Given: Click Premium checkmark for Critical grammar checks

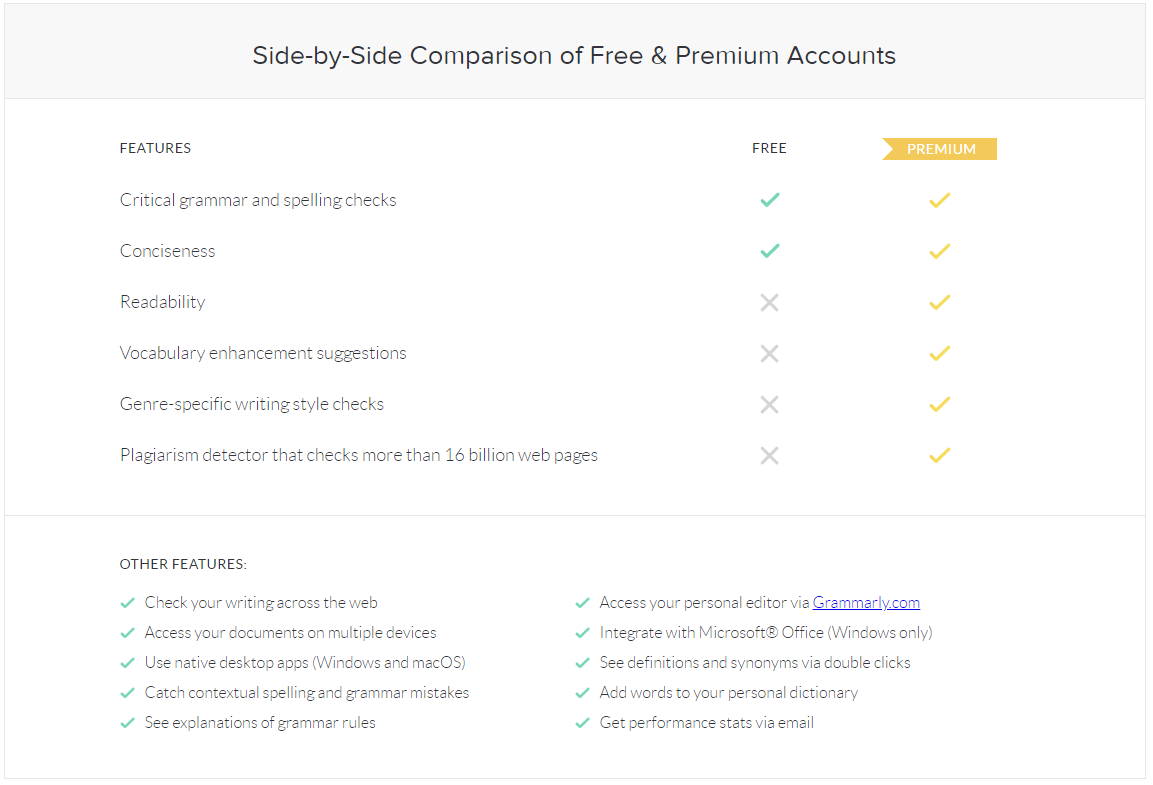Looking at the screenshot, I should (939, 200).
